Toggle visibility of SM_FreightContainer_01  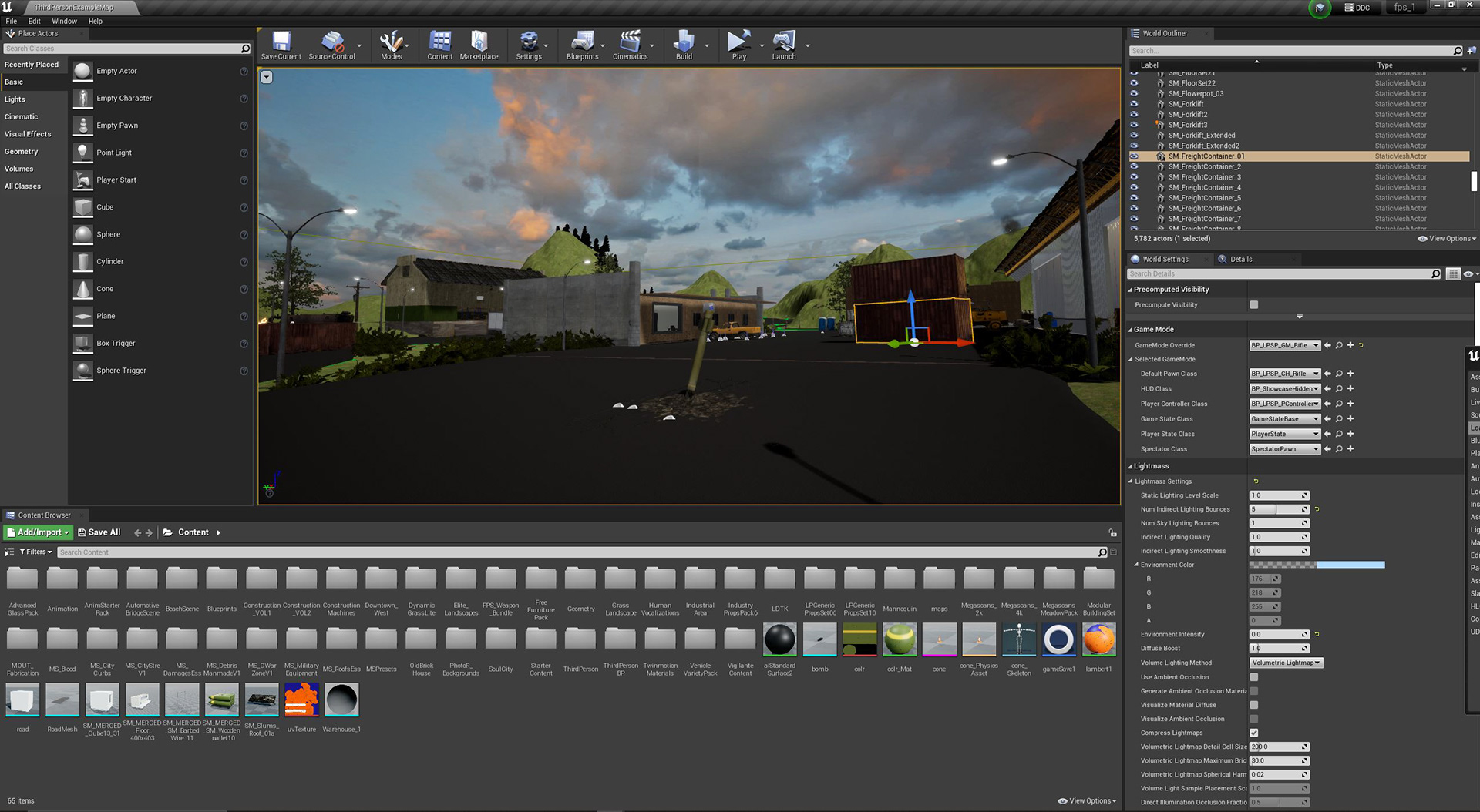pyautogui.click(x=1134, y=156)
